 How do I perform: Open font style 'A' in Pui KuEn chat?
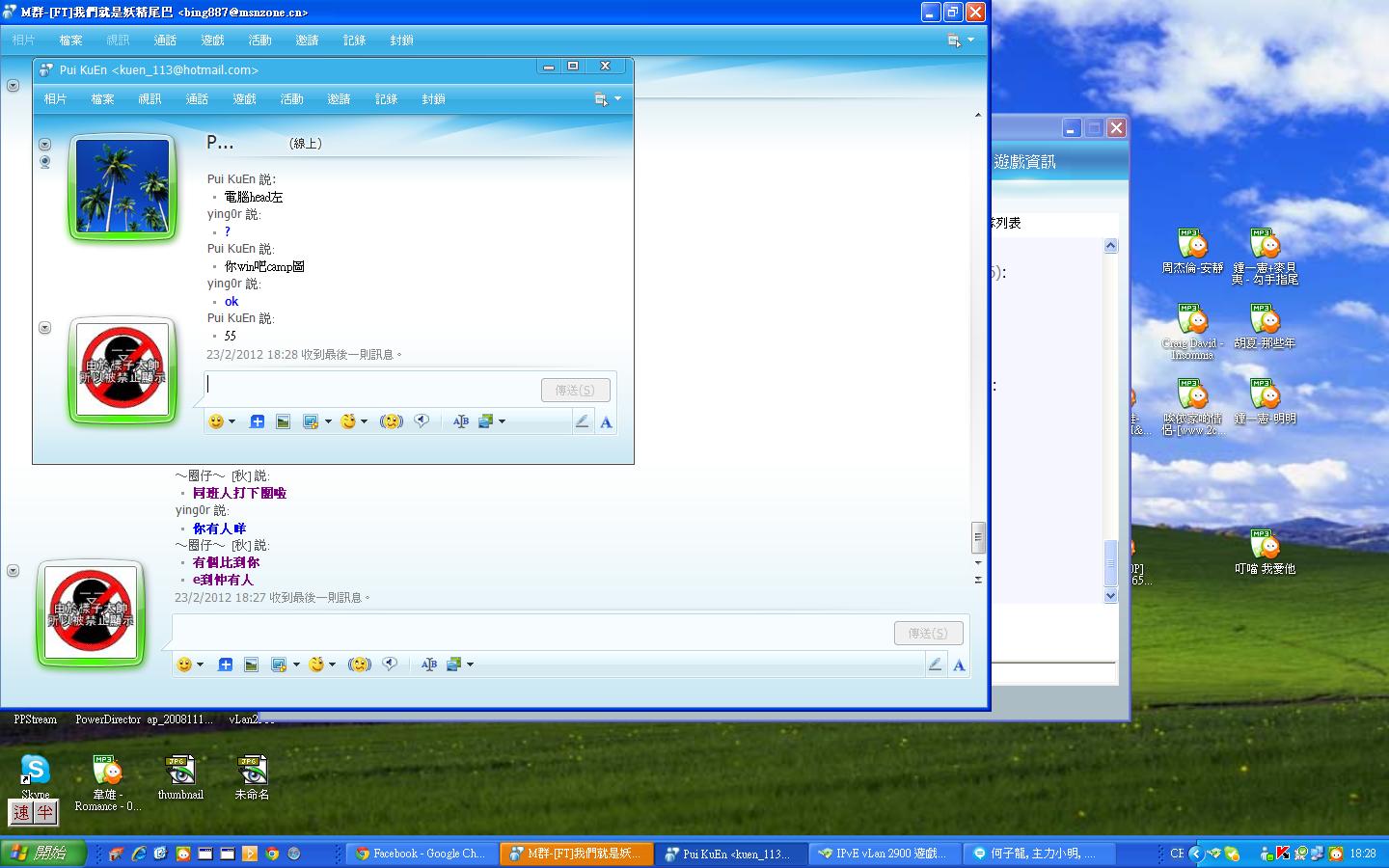pos(606,421)
